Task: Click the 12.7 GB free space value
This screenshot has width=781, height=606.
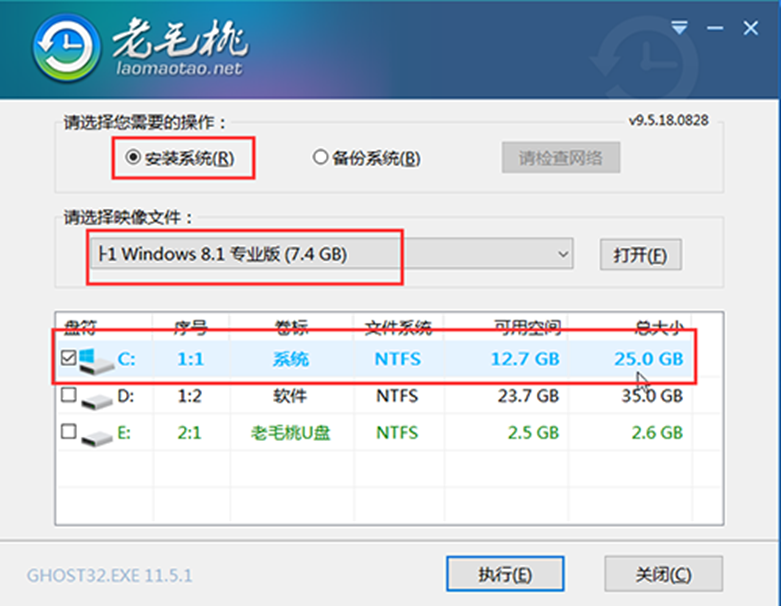Action: 525,359
